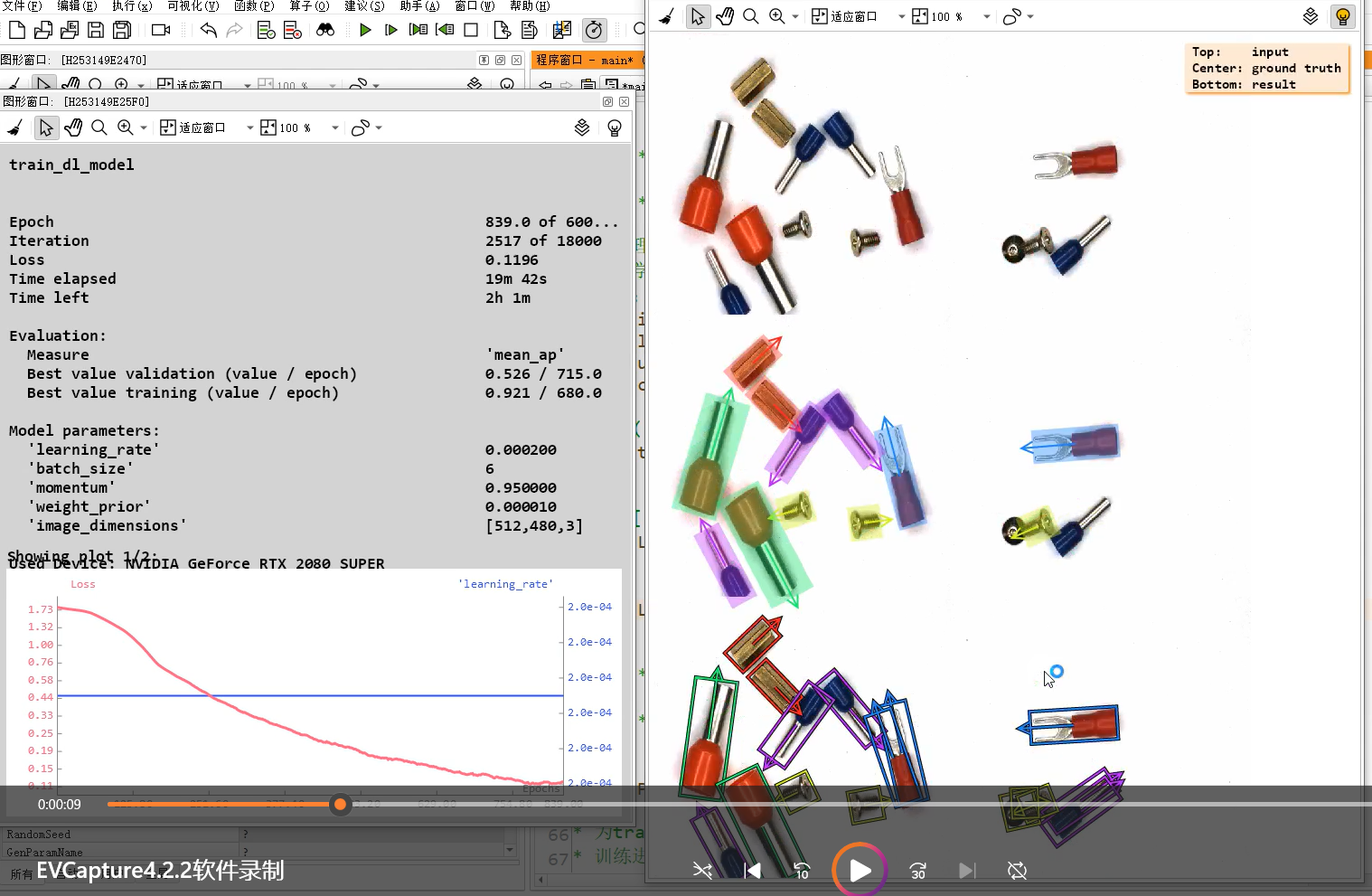1372x896 pixels.
Task: Clear window H253149E25F0 with broom icon
Action: click(x=15, y=127)
